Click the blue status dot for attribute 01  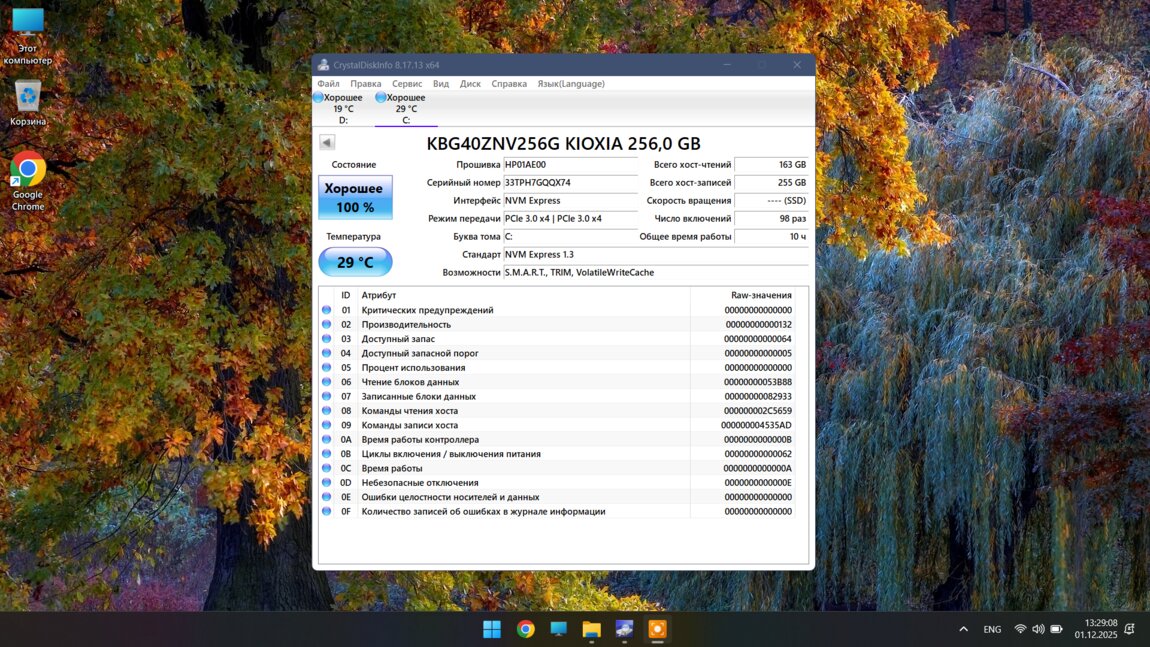326,310
